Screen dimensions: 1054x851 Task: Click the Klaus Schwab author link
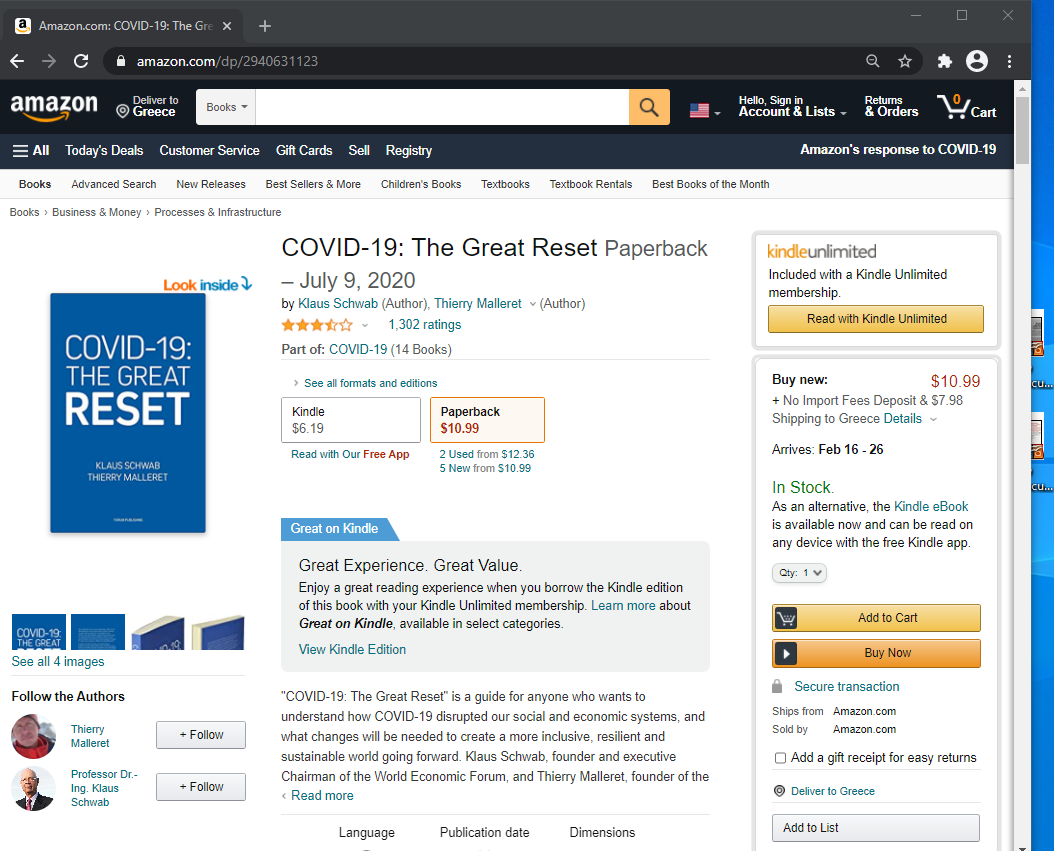[338, 304]
